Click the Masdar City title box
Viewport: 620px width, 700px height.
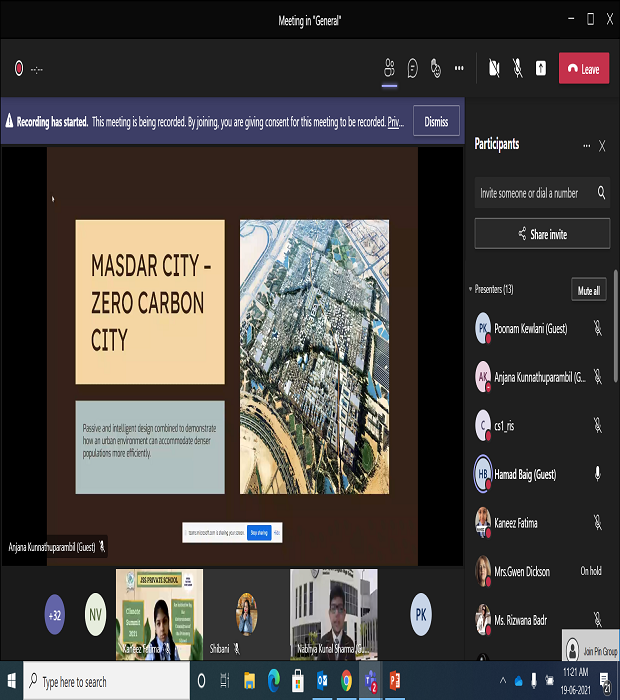pos(150,302)
